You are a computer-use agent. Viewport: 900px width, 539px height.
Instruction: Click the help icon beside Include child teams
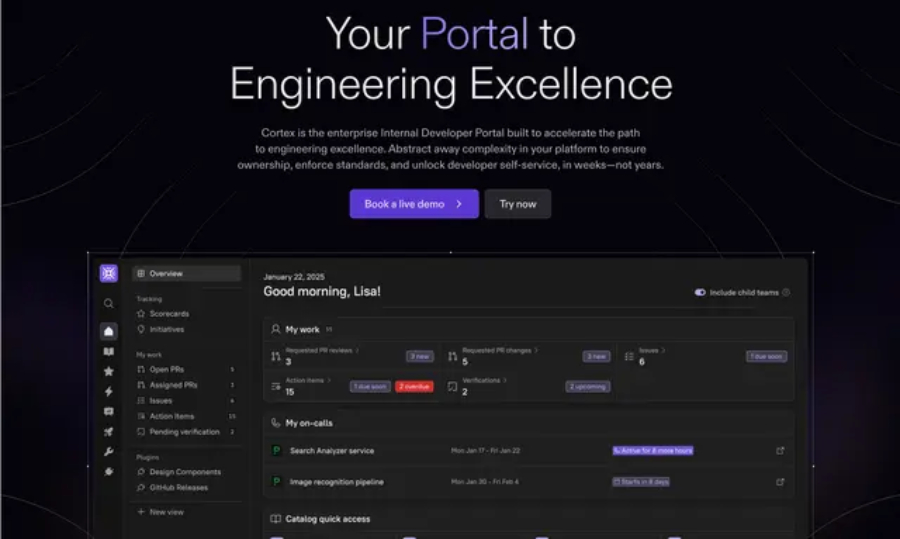(786, 292)
